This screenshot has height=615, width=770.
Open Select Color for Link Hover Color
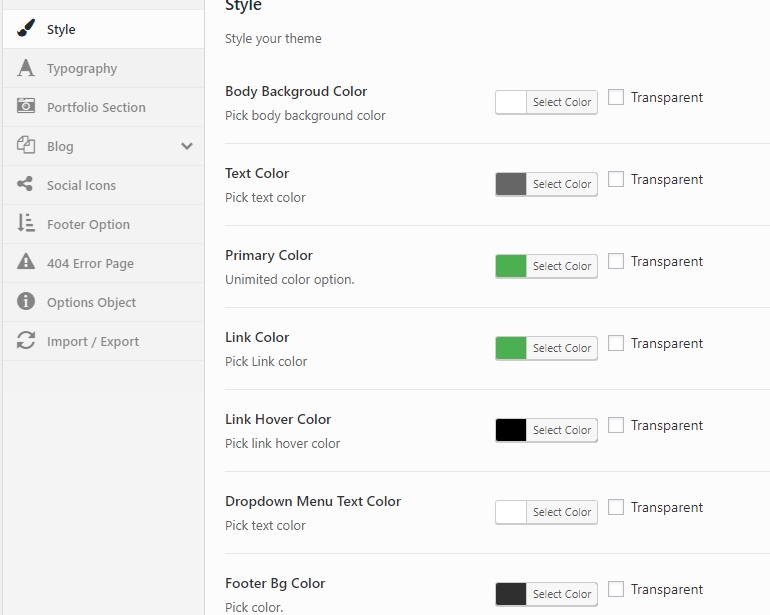coord(562,430)
